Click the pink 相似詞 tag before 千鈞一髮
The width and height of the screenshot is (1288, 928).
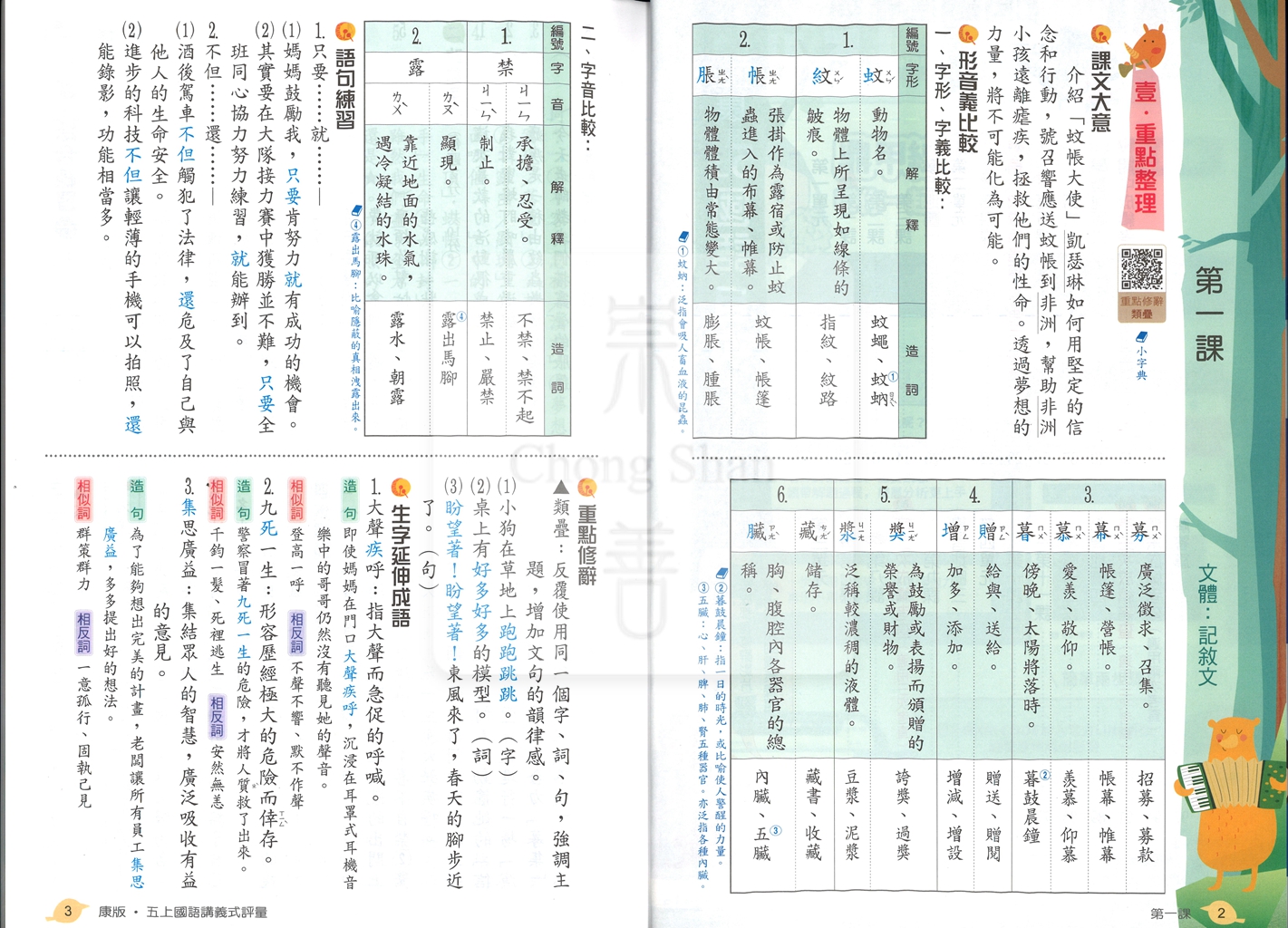(x=217, y=499)
